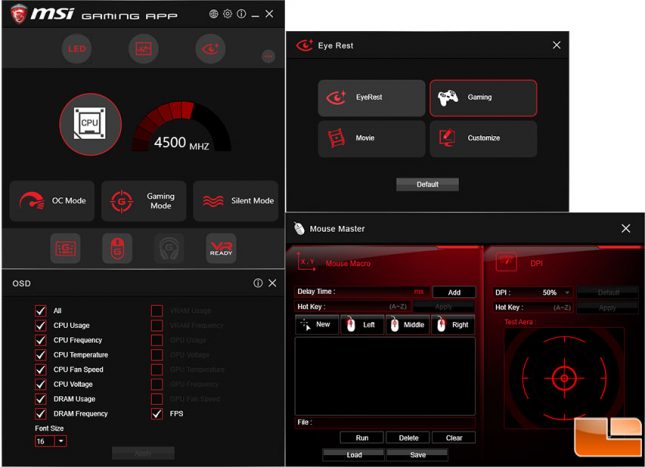Select the EyeRest mode tile

(x=371, y=98)
